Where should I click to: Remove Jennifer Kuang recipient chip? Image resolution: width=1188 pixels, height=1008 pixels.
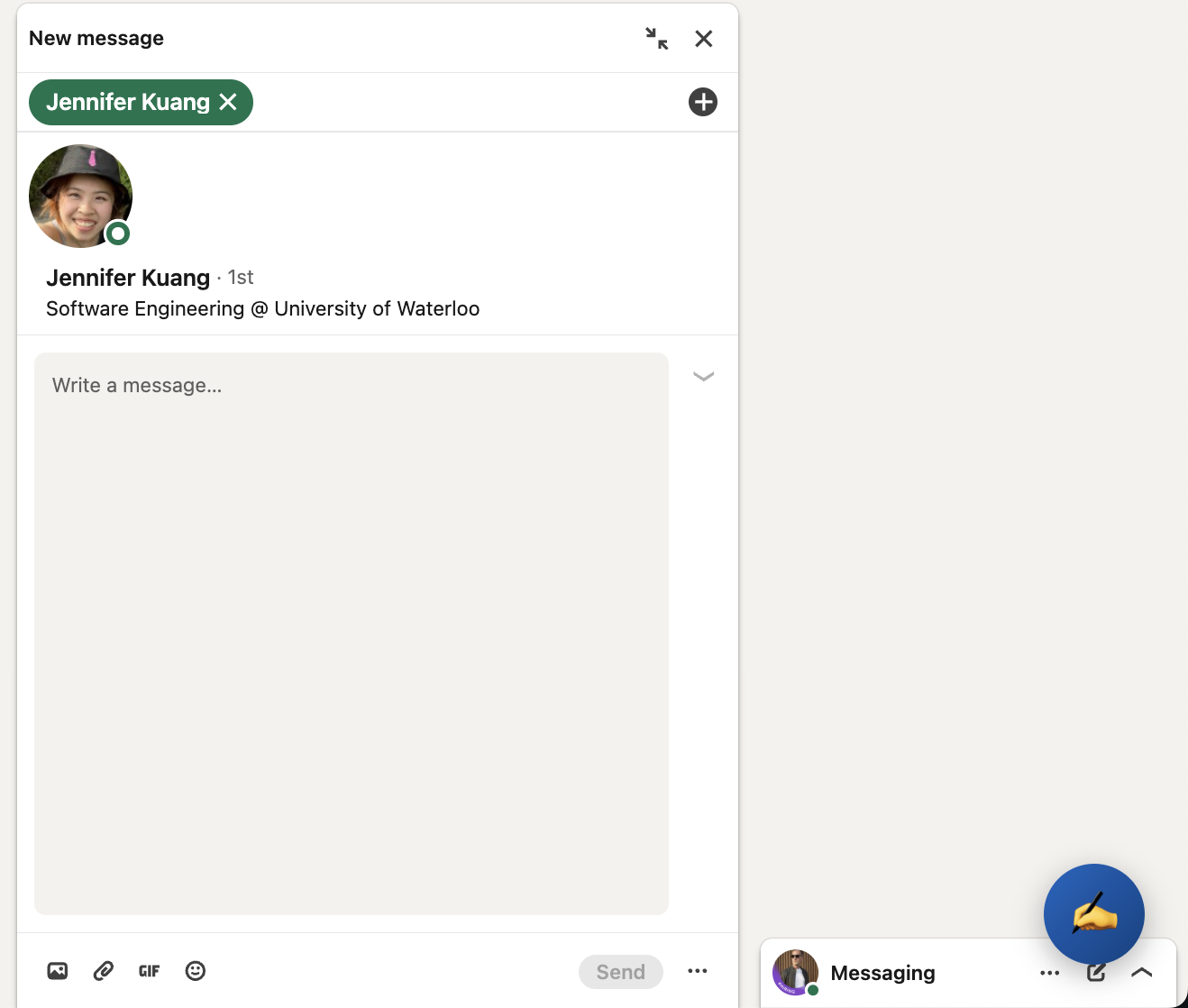pos(228,102)
